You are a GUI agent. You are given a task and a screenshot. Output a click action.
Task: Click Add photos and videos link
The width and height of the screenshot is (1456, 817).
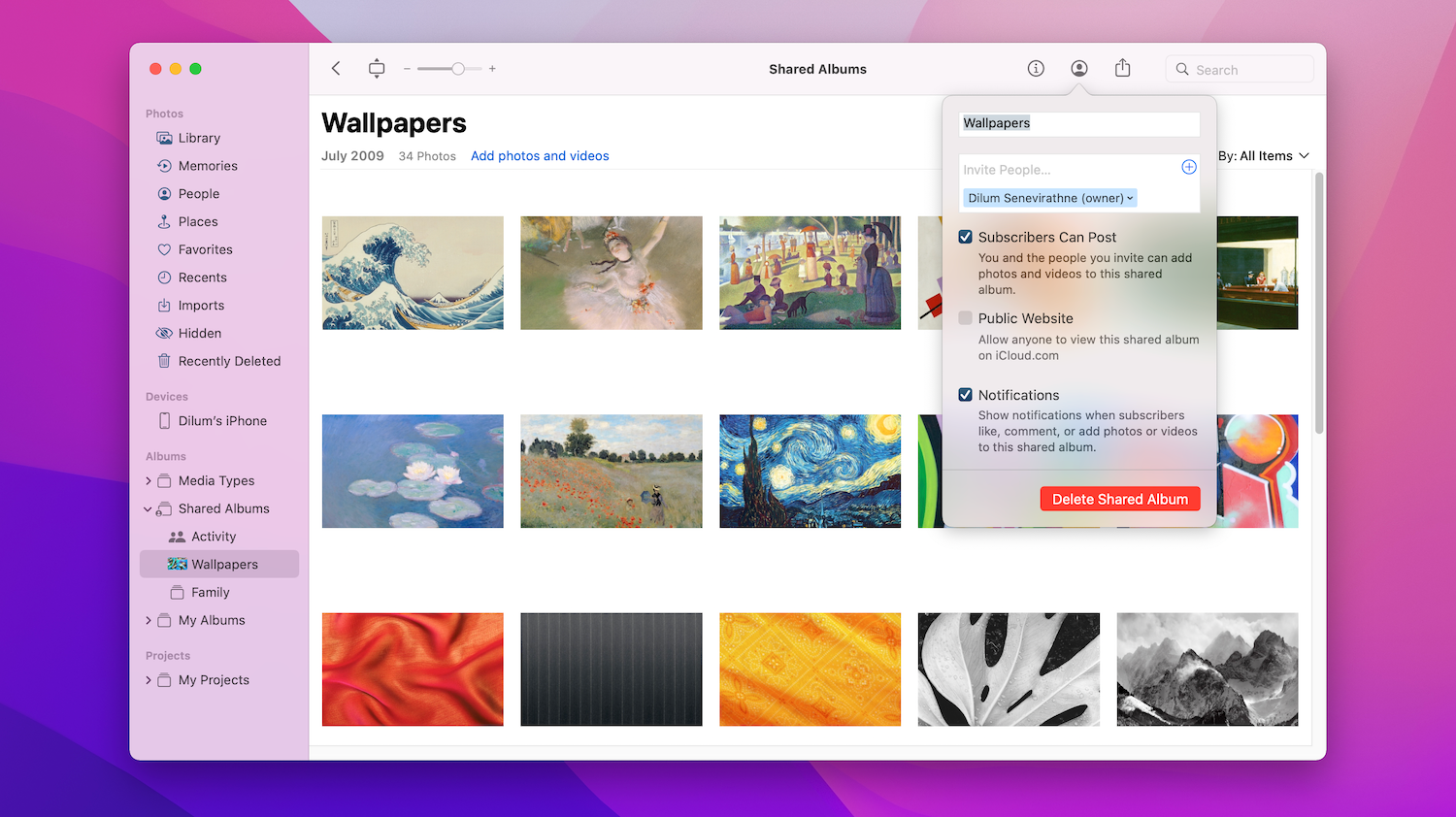pyautogui.click(x=540, y=156)
